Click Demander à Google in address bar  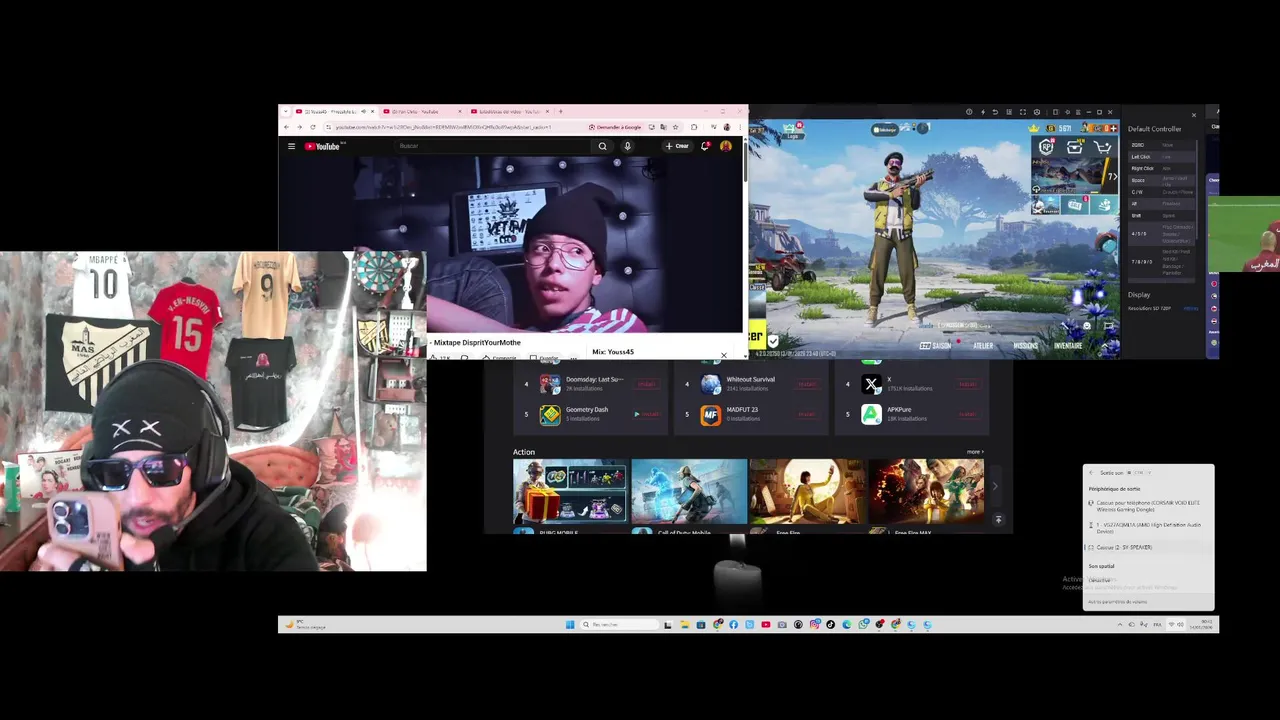coord(615,127)
